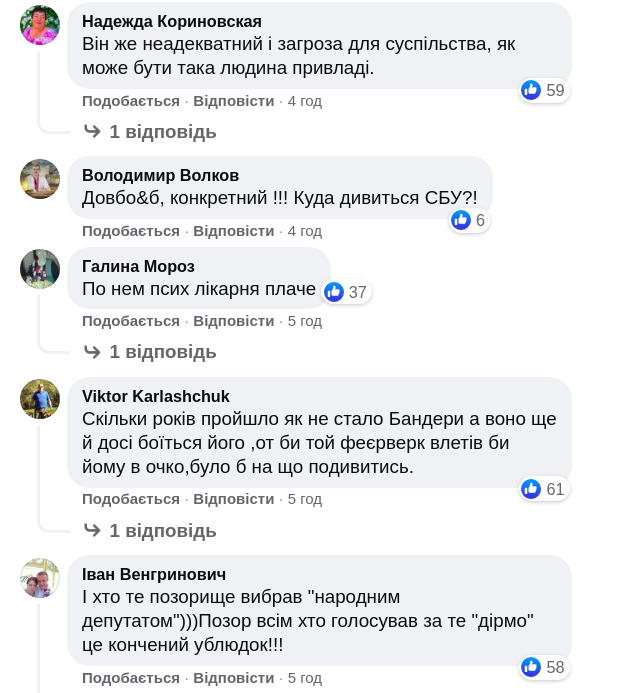This screenshot has height=693, width=624.
Task: Open Володимир Волков's profile avatar
Action: click(40, 179)
